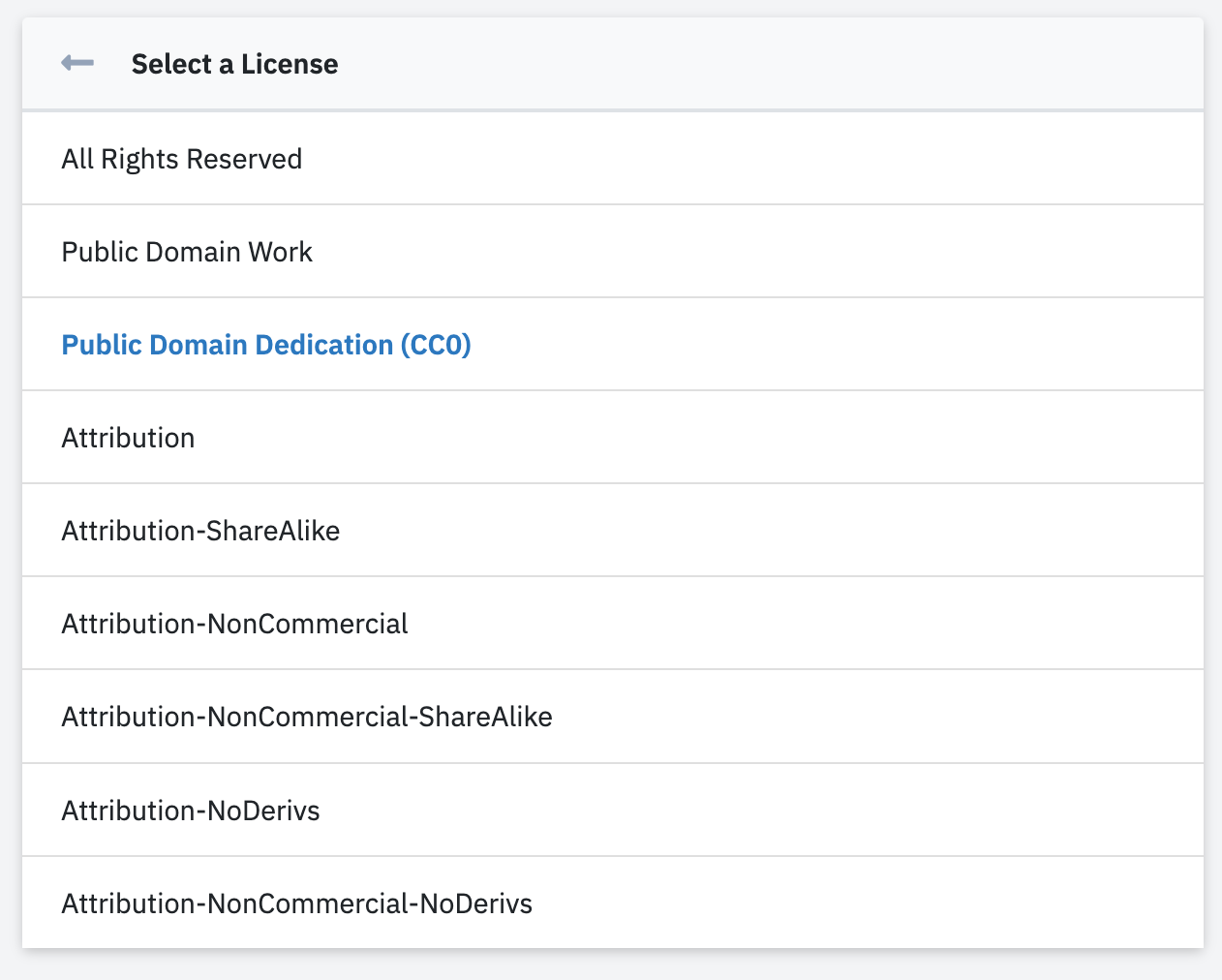
Task: Pick the Attribution license
Action: coord(128,438)
